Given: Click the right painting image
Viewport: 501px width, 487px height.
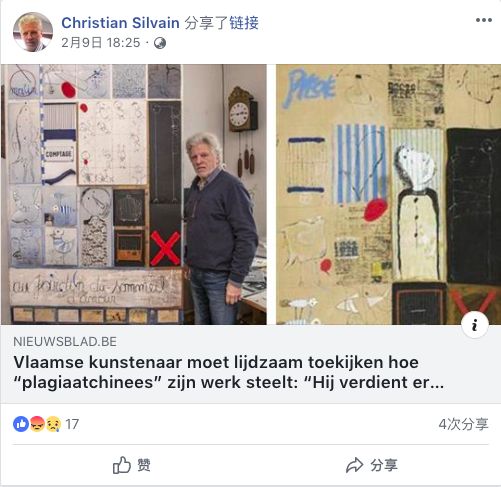Looking at the screenshot, I should 388,194.
